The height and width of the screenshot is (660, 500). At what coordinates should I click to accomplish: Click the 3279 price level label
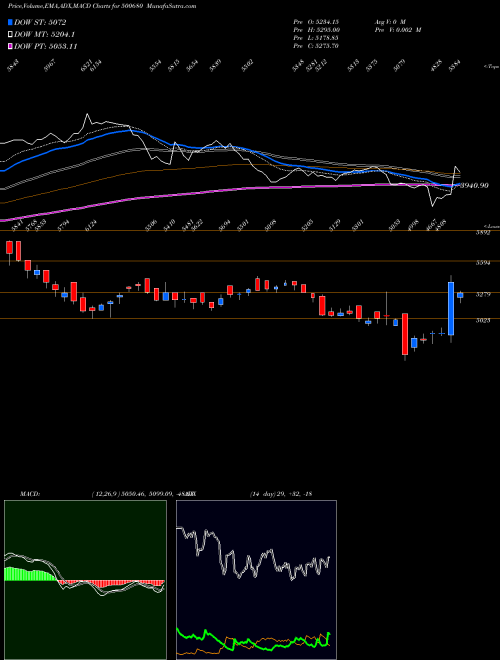(483, 295)
